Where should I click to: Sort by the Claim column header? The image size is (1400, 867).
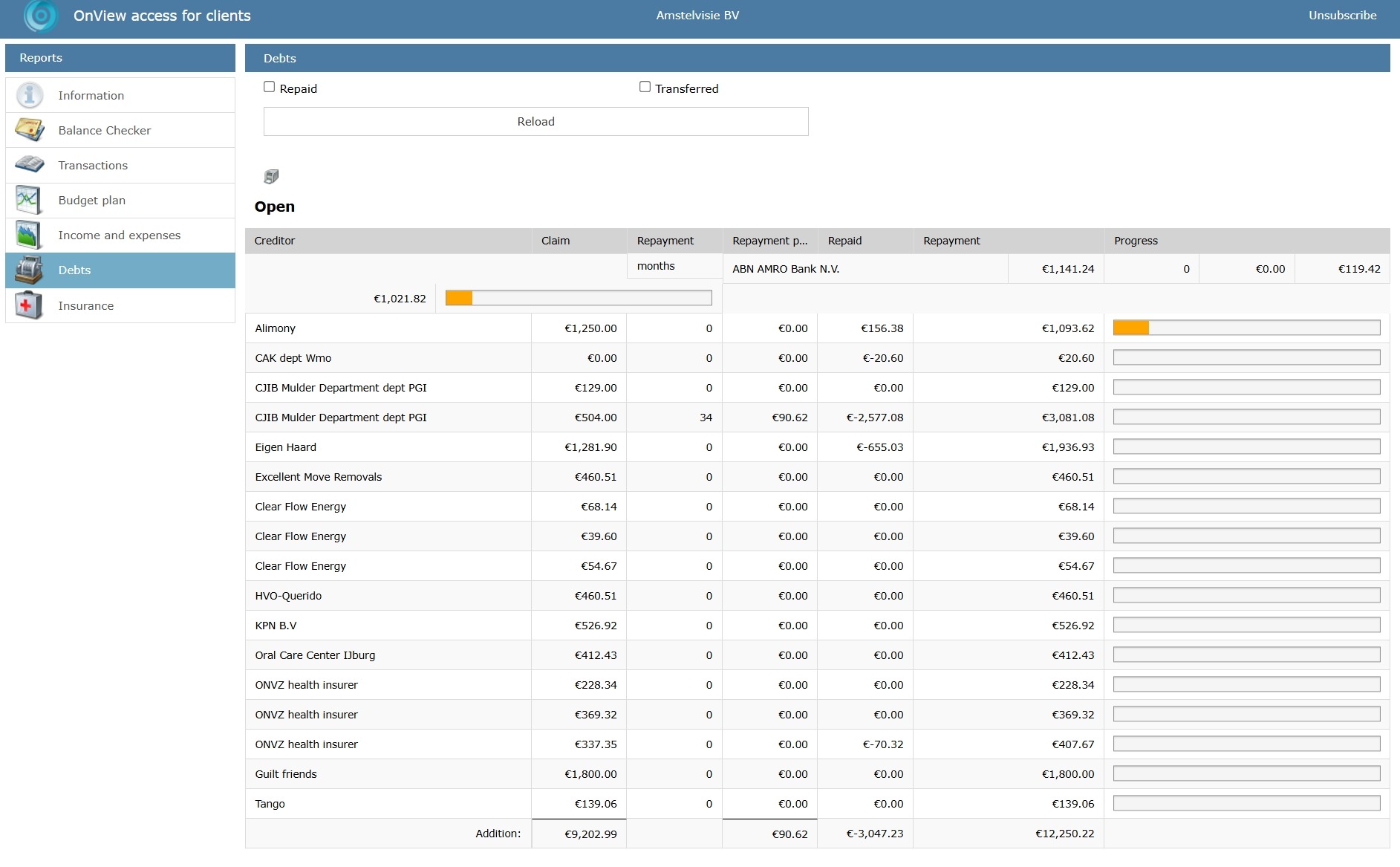(x=556, y=241)
